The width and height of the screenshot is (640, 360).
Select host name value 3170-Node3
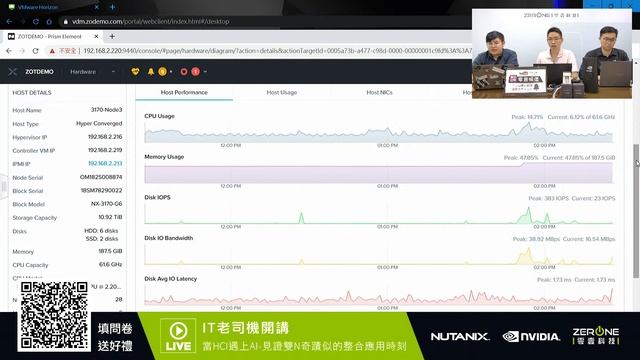tap(106, 110)
